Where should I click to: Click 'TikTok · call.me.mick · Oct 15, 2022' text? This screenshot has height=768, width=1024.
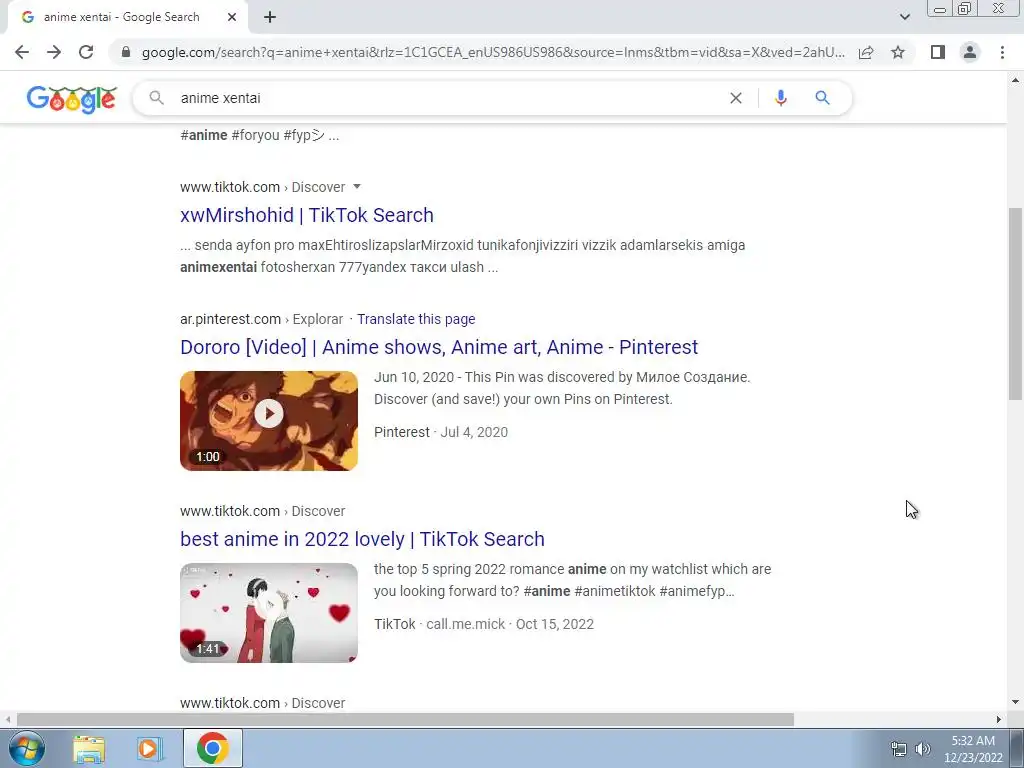click(484, 624)
